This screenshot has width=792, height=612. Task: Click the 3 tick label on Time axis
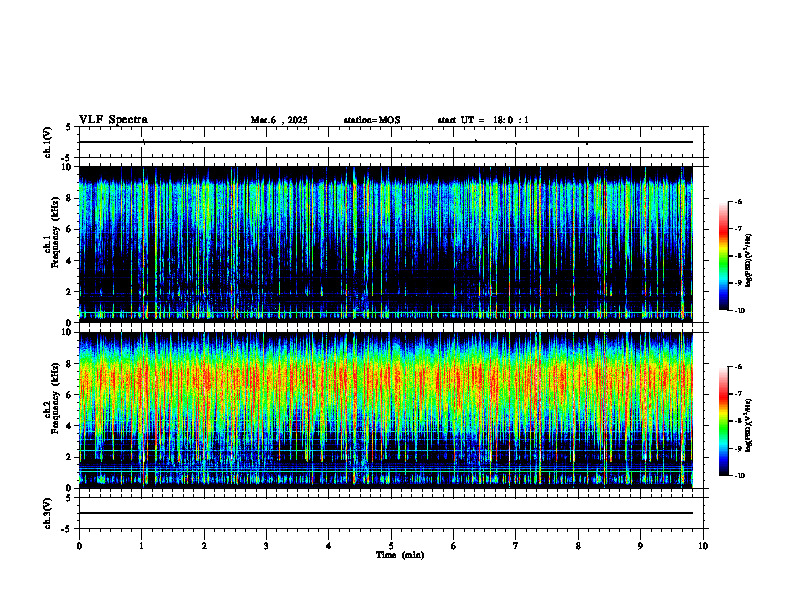(x=266, y=546)
